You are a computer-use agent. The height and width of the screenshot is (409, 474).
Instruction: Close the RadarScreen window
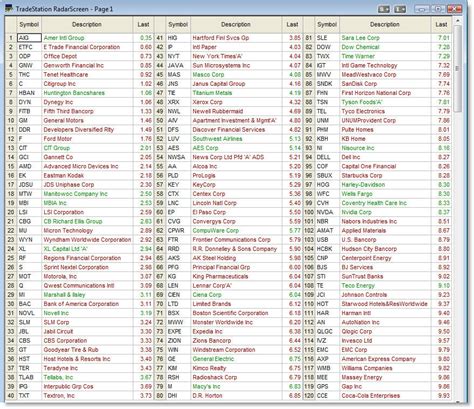pyautogui.click(x=454, y=9)
